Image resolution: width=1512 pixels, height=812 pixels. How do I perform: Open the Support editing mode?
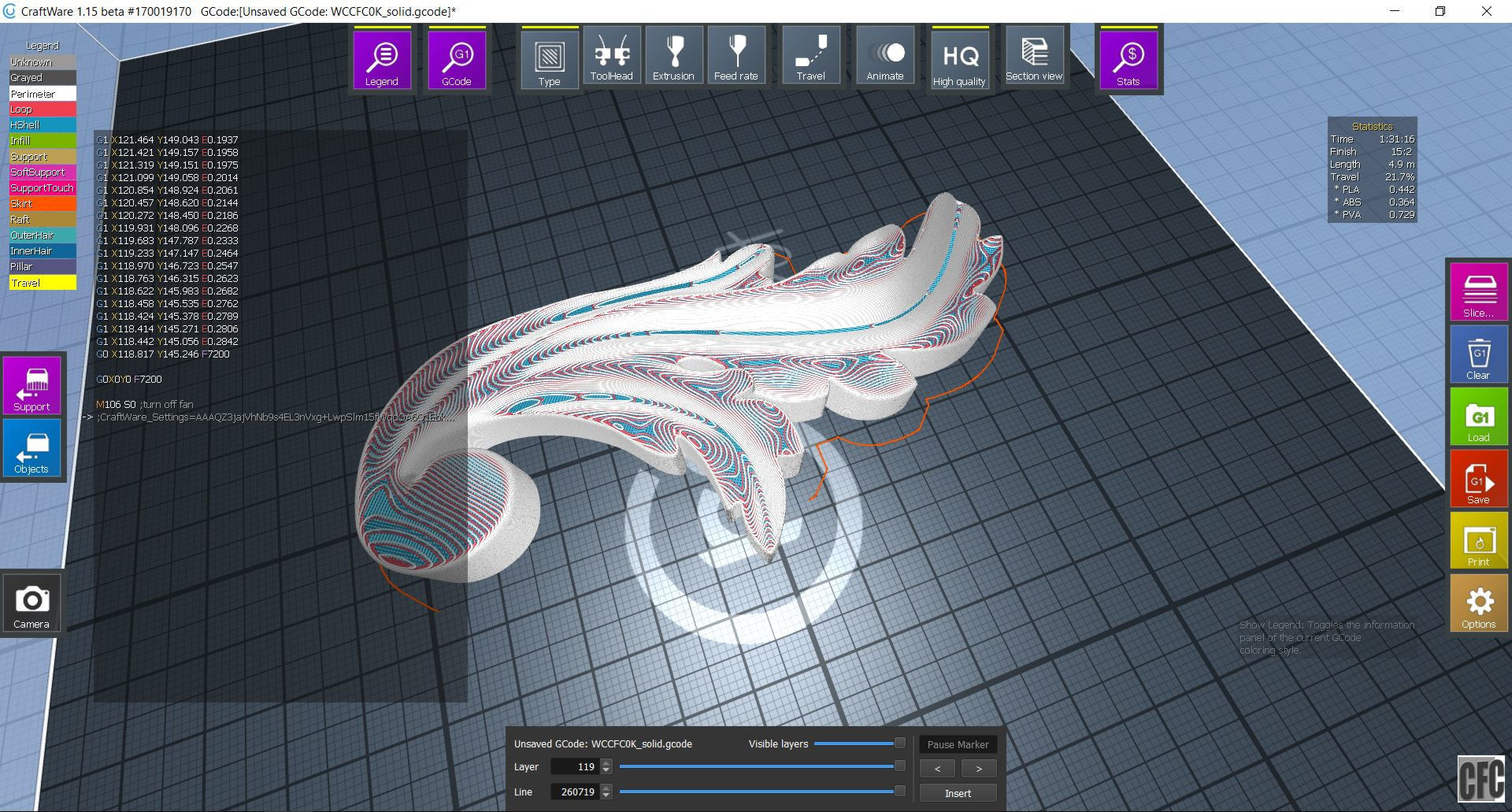coord(31,386)
